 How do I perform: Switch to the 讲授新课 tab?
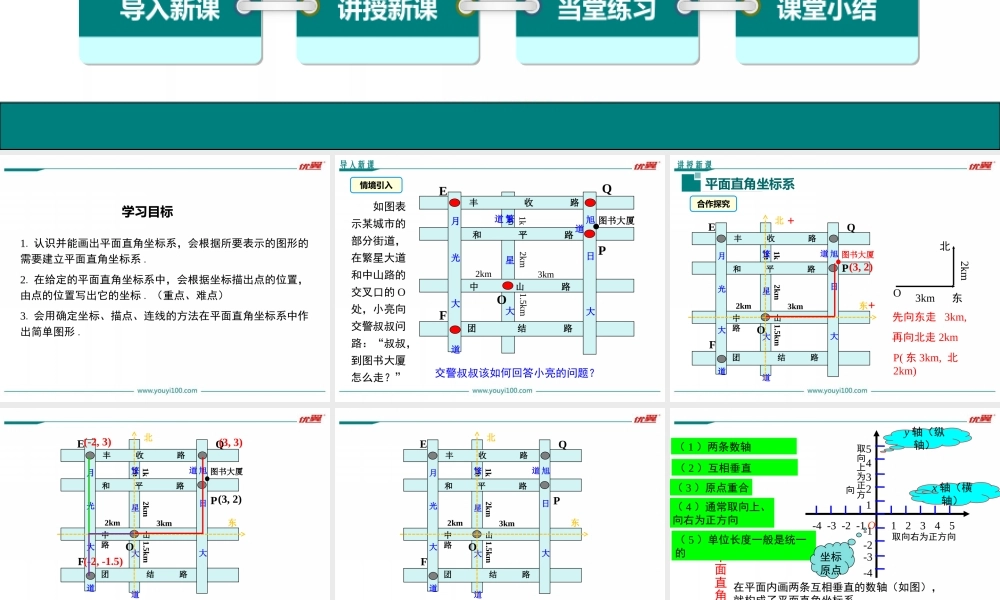click(x=387, y=12)
